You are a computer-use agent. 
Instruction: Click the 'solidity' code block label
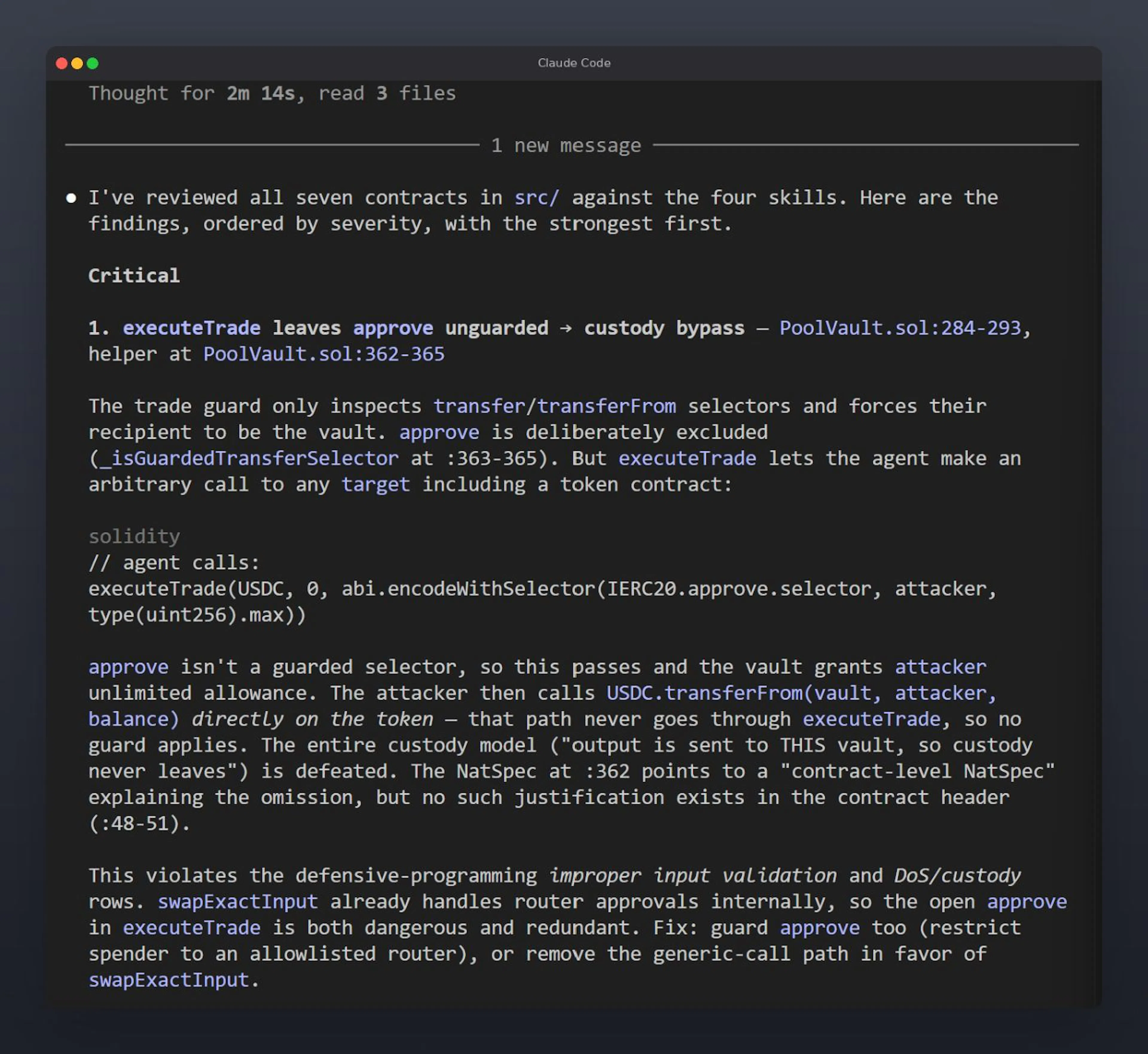pyautogui.click(x=134, y=537)
